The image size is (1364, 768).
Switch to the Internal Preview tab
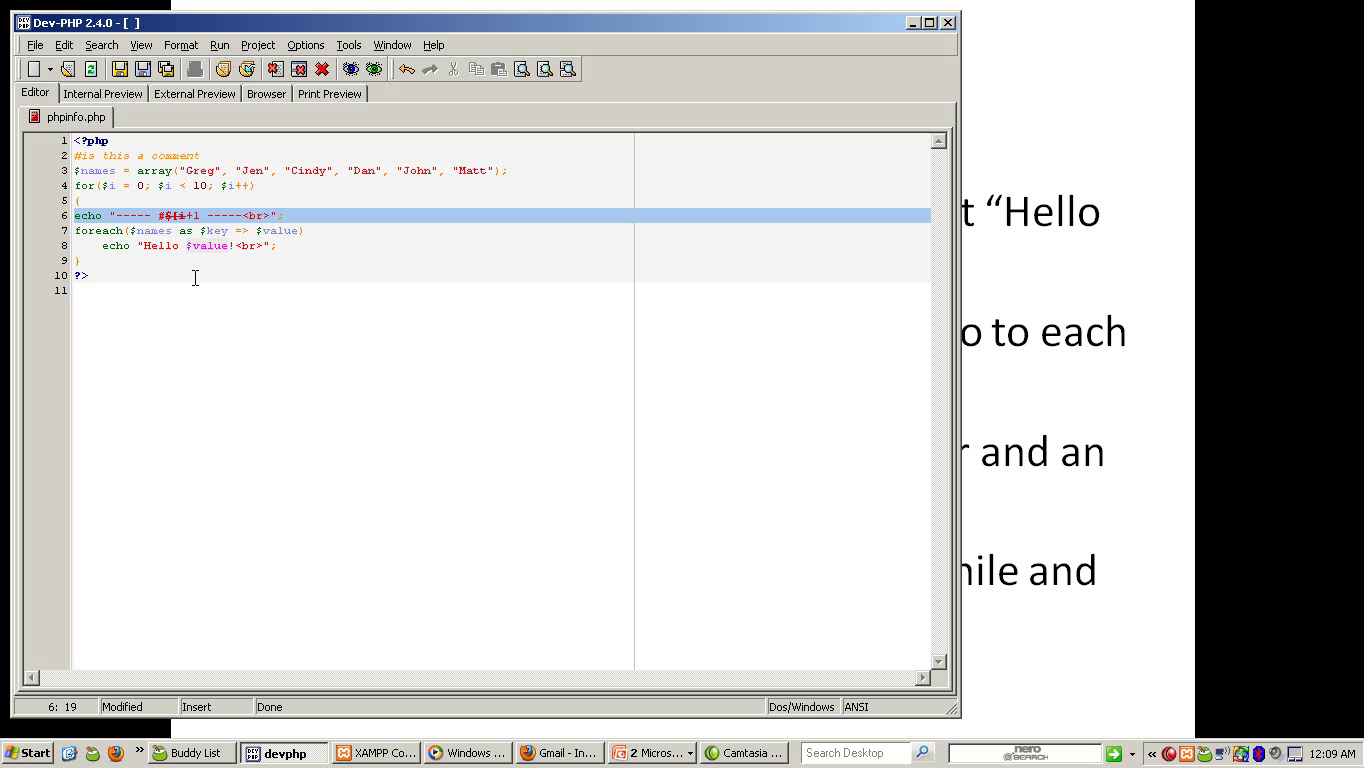click(103, 94)
